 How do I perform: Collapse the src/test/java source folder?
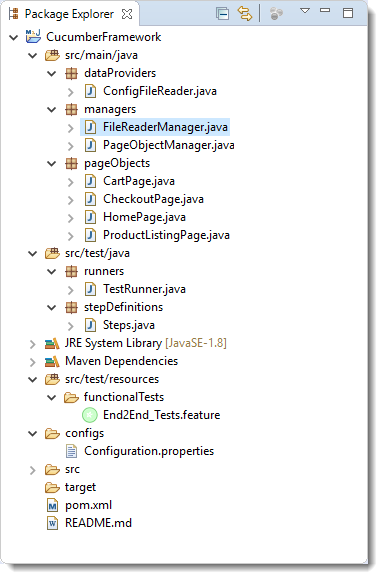(33, 254)
